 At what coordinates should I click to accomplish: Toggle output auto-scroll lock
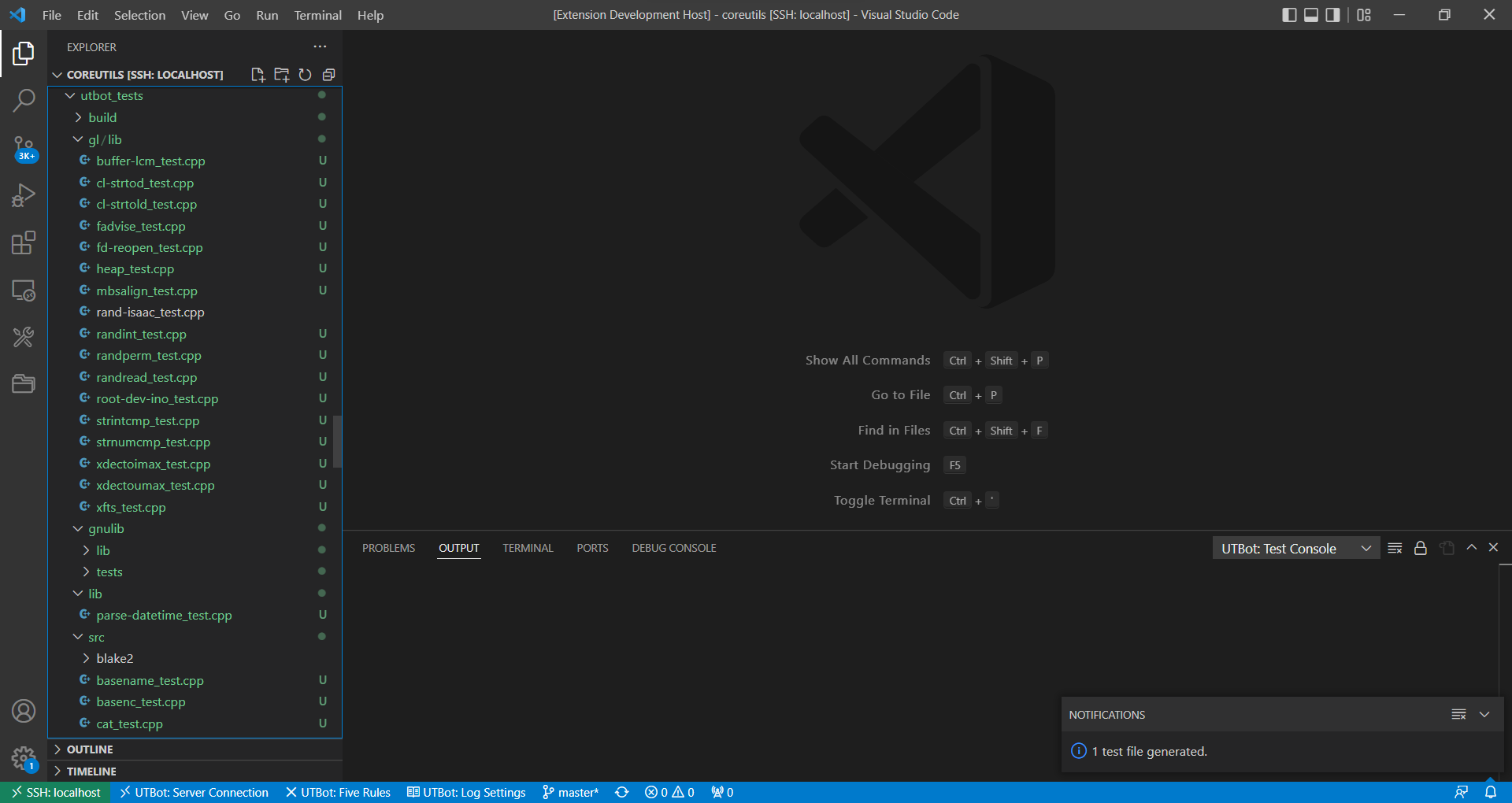click(x=1420, y=548)
